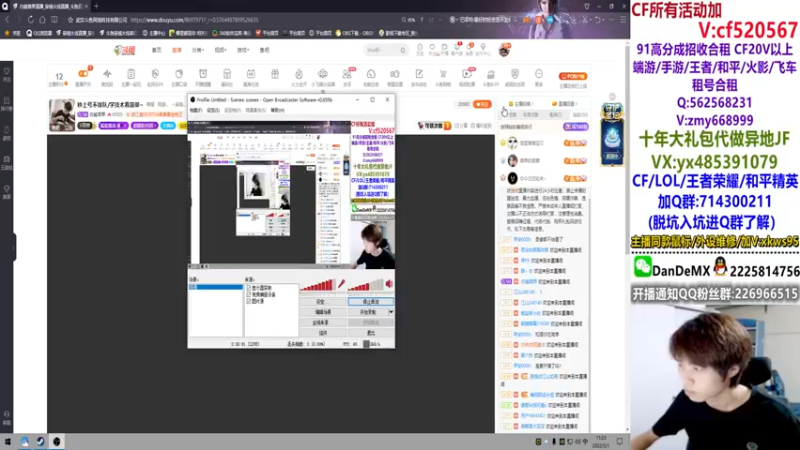Reload the Douyu page
The height and width of the screenshot is (450, 800).
pyautogui.click(x=31, y=20)
